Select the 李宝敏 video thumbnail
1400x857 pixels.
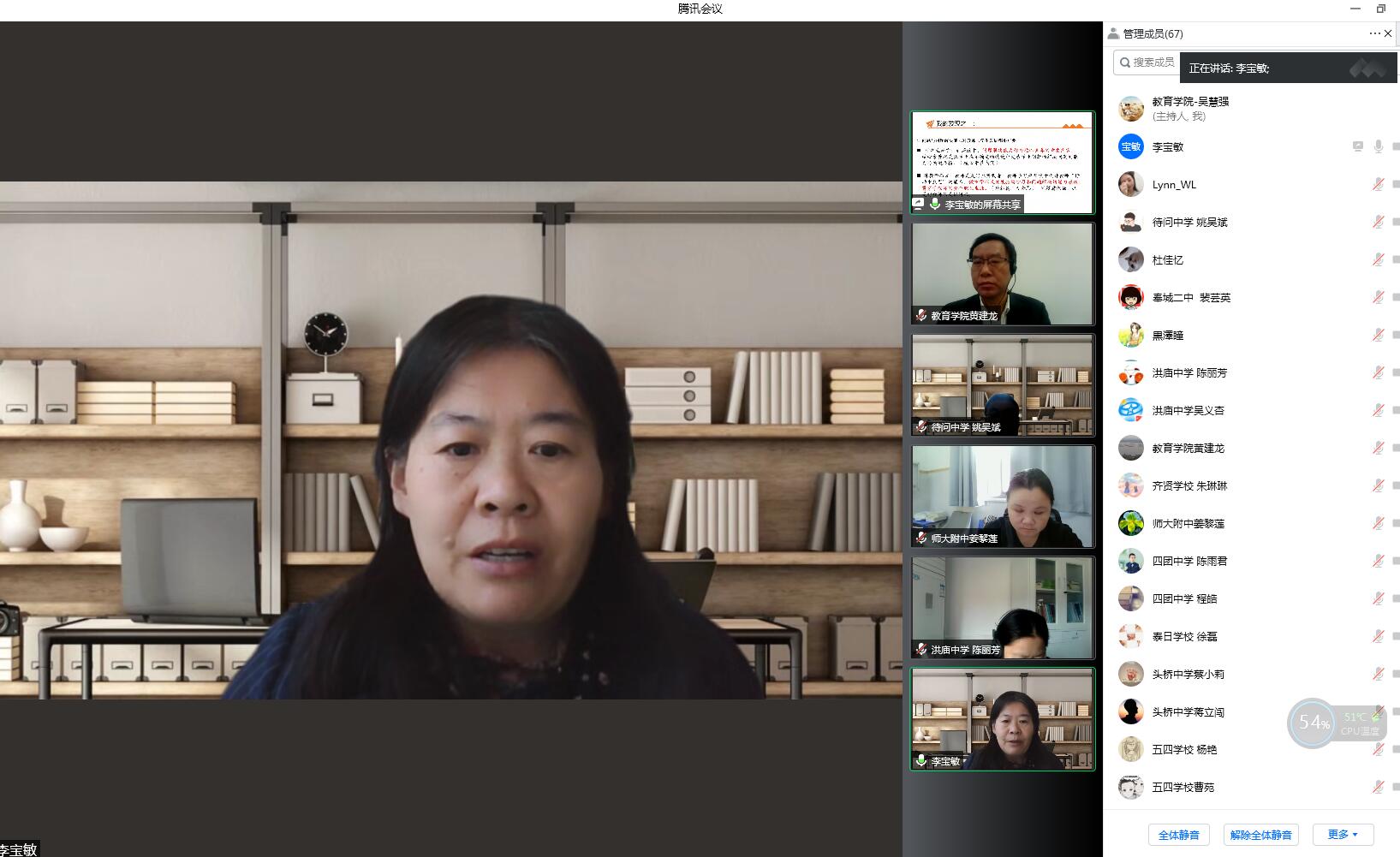click(x=1003, y=719)
